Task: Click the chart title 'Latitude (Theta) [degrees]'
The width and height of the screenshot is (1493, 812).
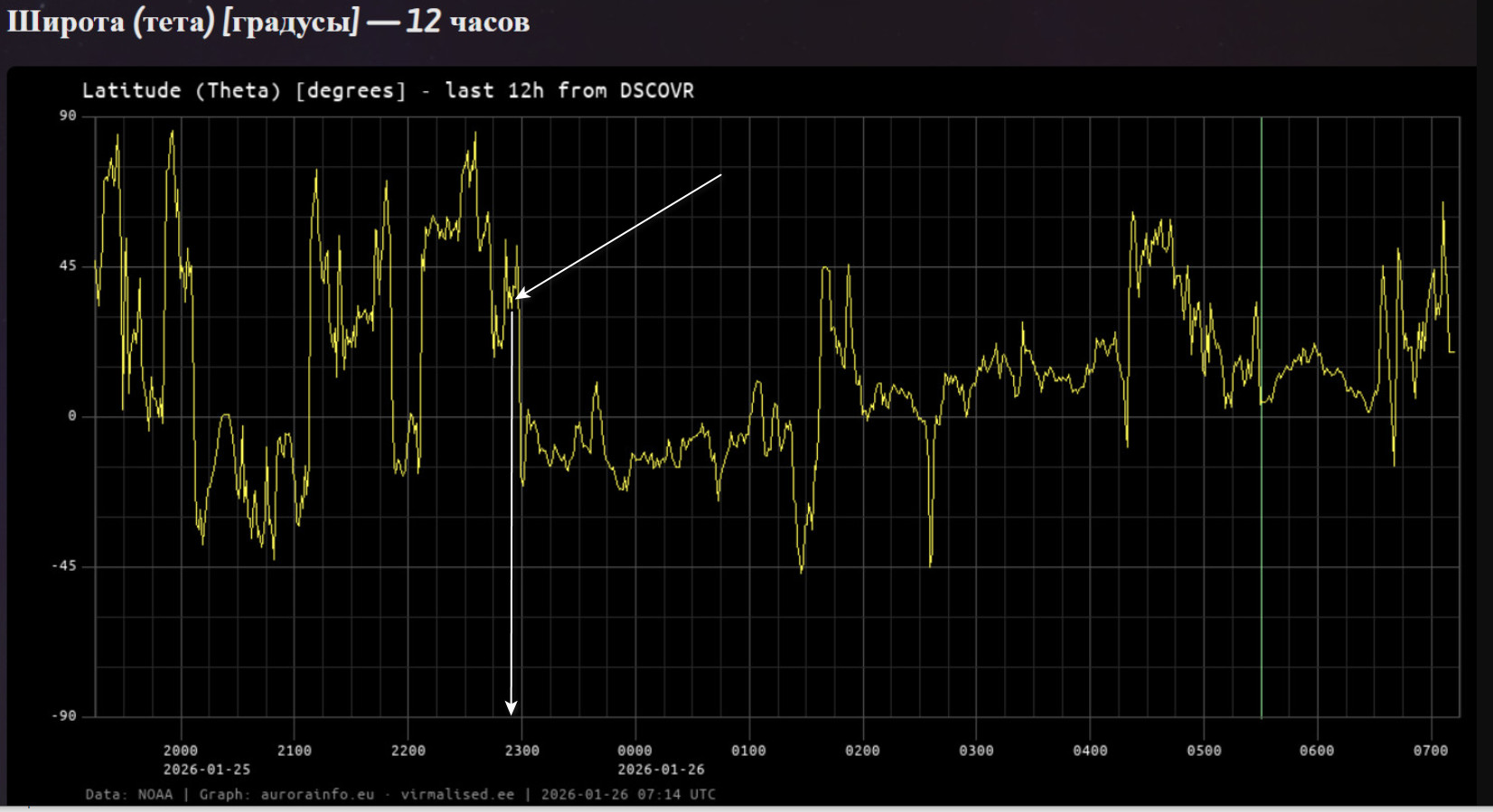Action: click(244, 90)
